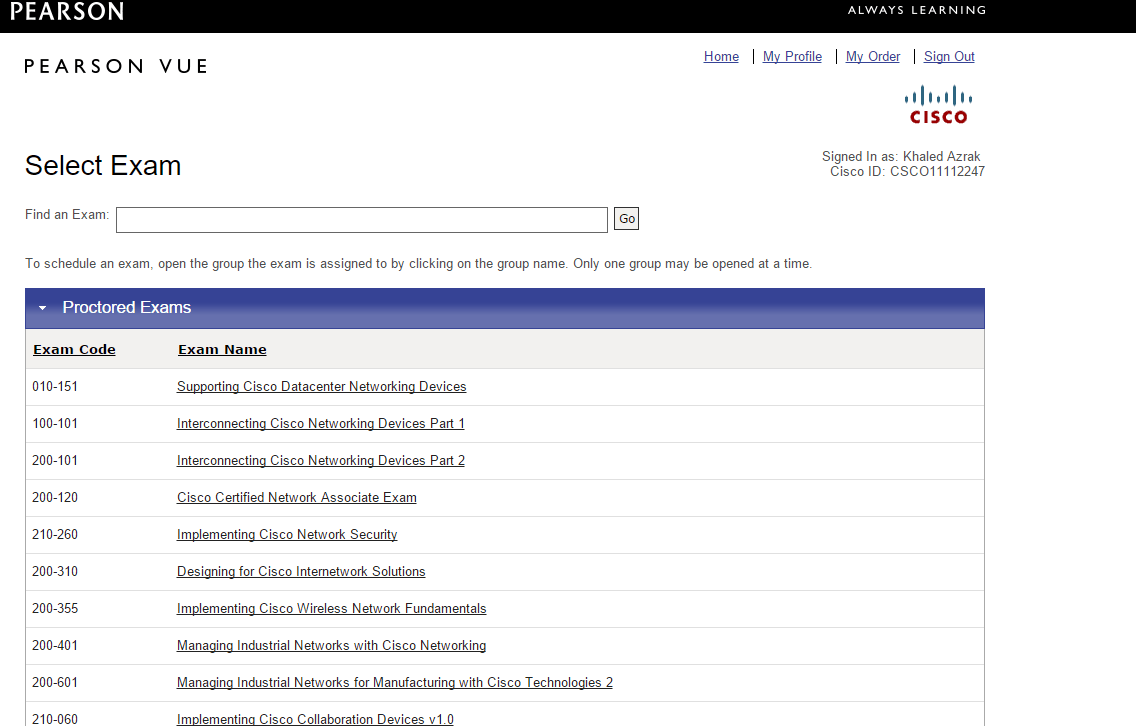1136x726 pixels.
Task: Click the Cisco ID CSCO11112247 text
Action: coord(907,172)
